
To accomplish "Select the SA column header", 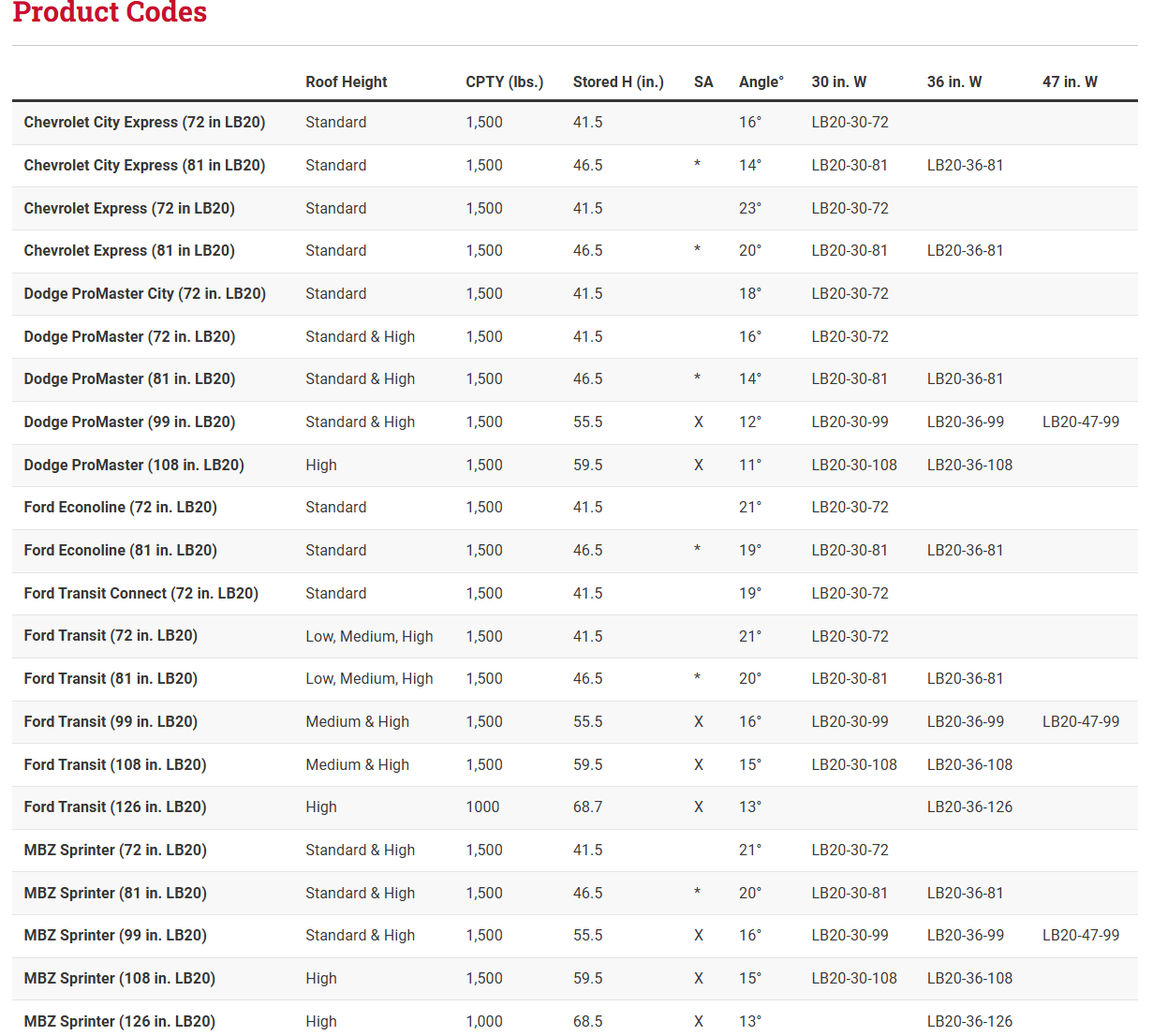I will coord(703,82).
